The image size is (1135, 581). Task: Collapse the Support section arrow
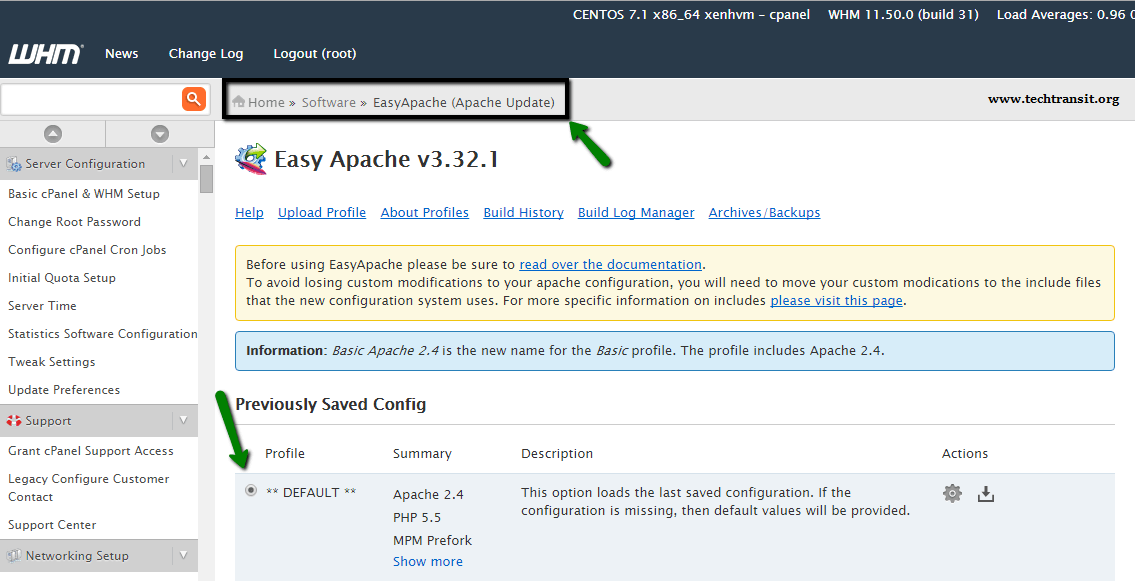point(184,420)
